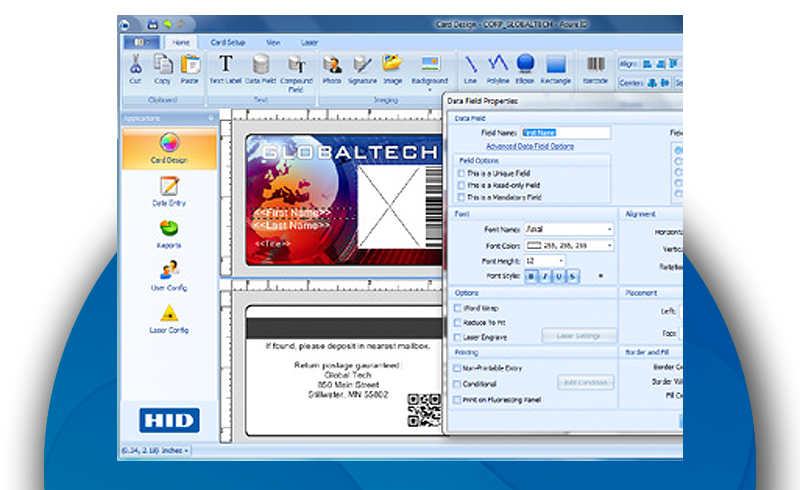Open the Font Name dropdown
Screen dimensions: 800x490
click(x=609, y=229)
